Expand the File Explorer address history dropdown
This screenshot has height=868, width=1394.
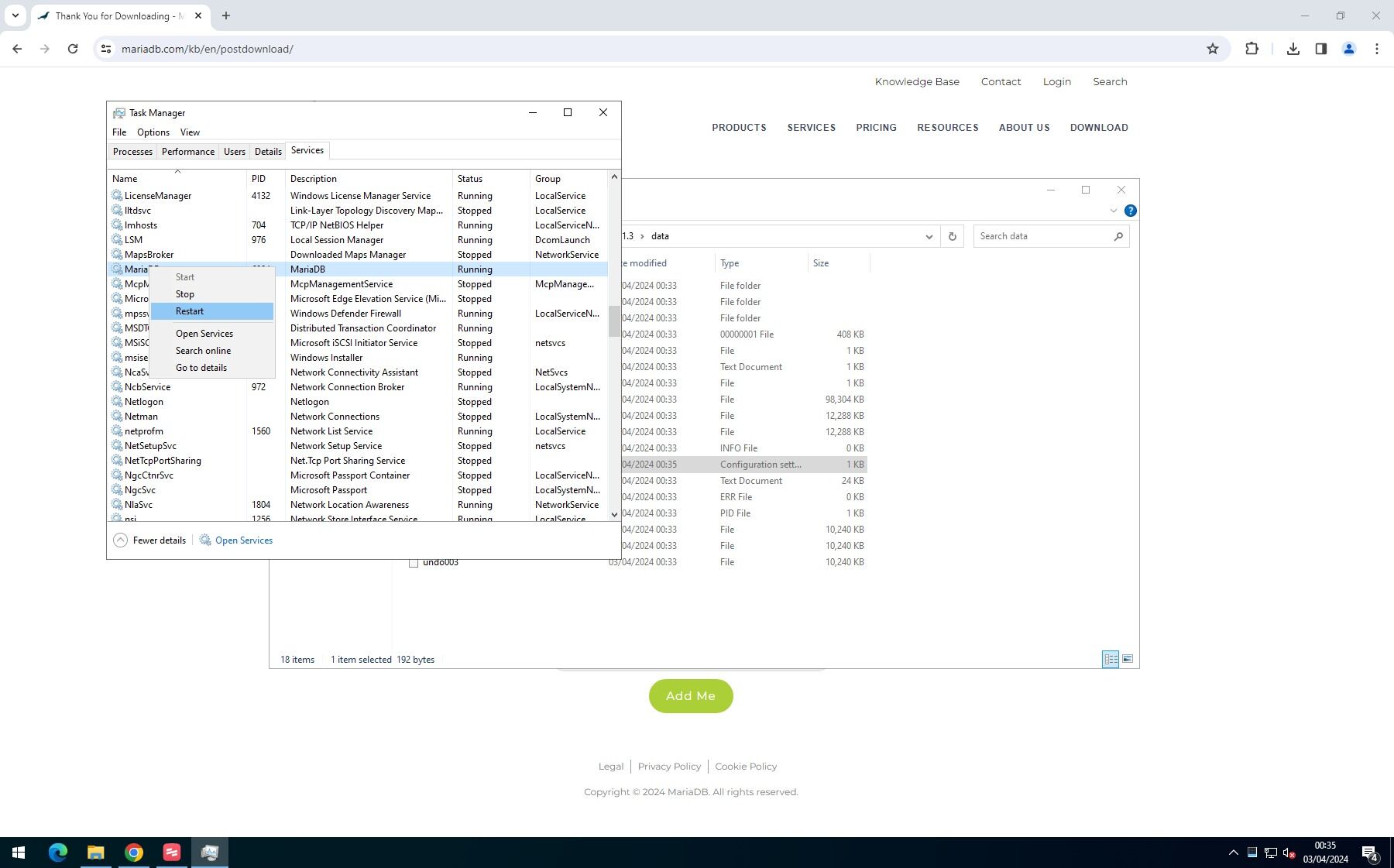coord(929,236)
